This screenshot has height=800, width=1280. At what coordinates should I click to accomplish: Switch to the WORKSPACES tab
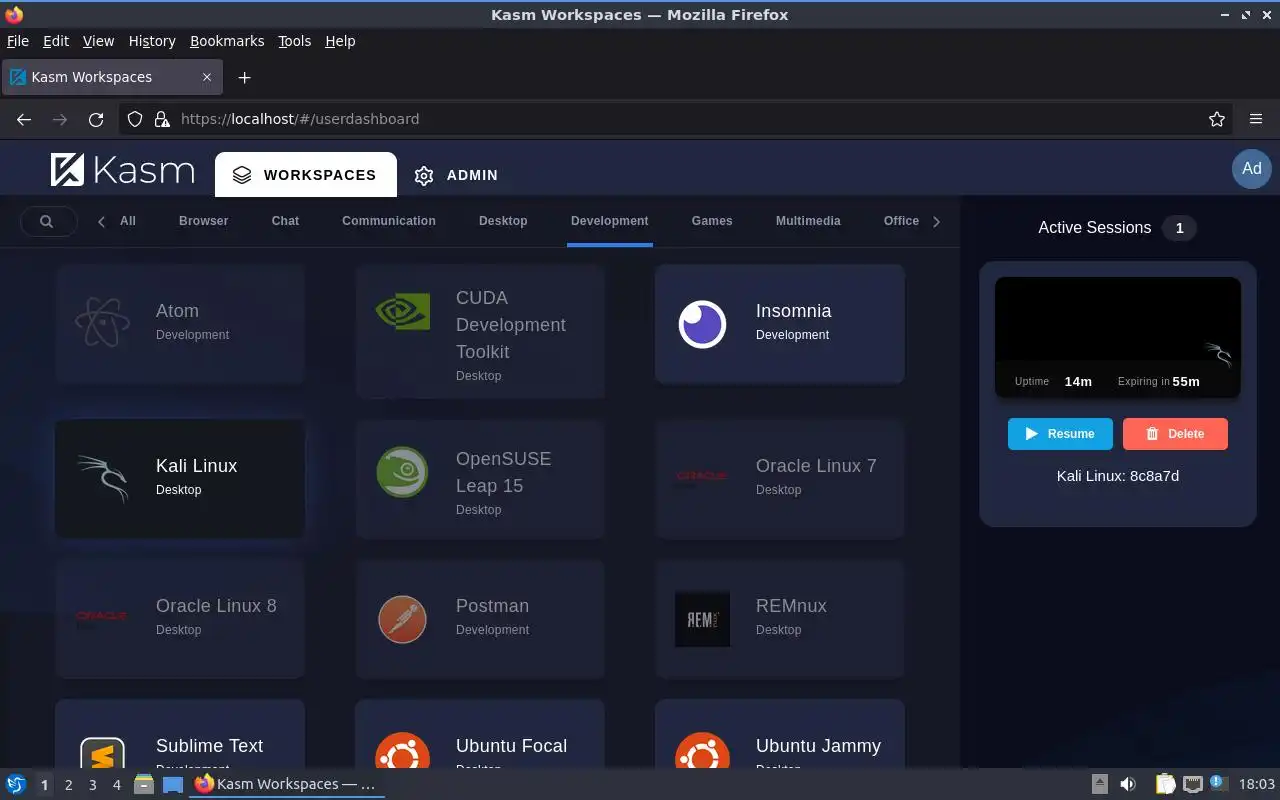306,174
